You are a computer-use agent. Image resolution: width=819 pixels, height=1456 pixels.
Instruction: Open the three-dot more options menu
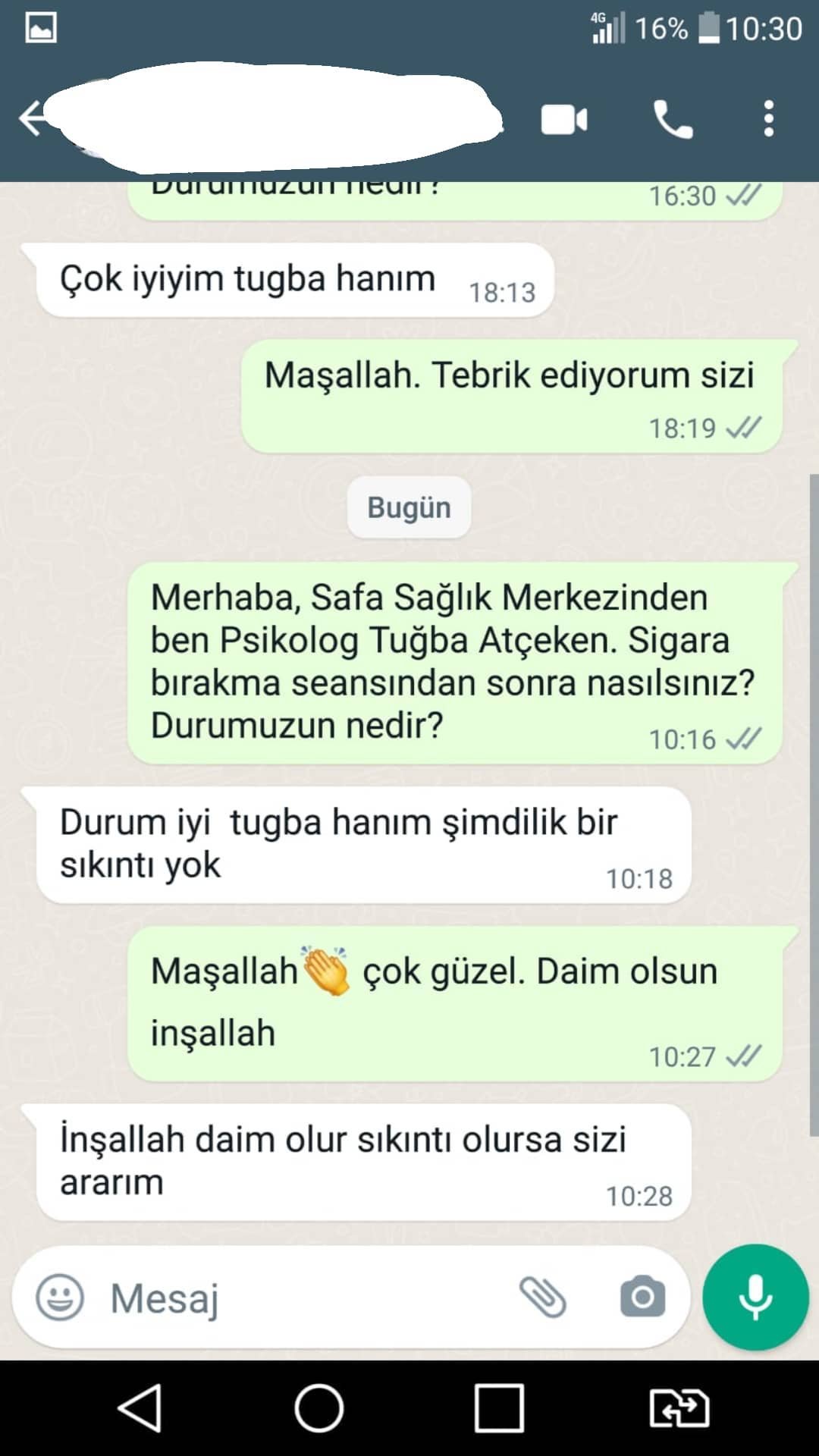(768, 119)
